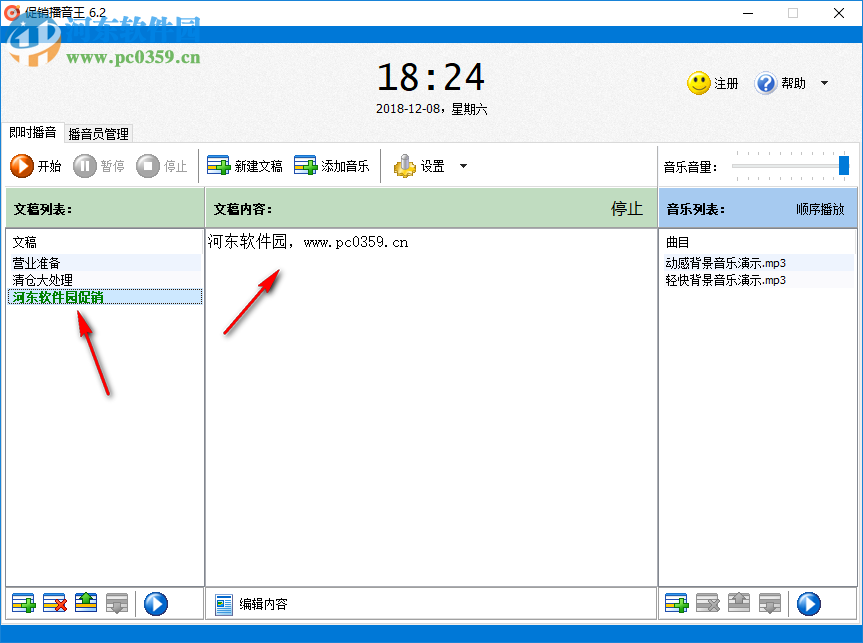Click the import script icon at panel bottom
The image size is (863, 643).
(86, 603)
